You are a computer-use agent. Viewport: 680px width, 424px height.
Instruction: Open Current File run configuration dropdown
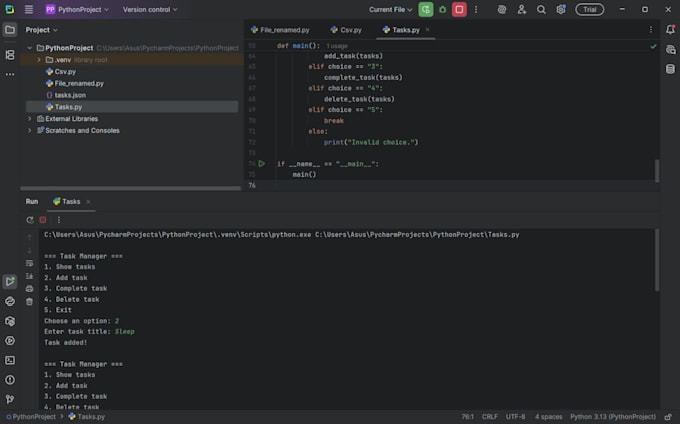[390, 10]
